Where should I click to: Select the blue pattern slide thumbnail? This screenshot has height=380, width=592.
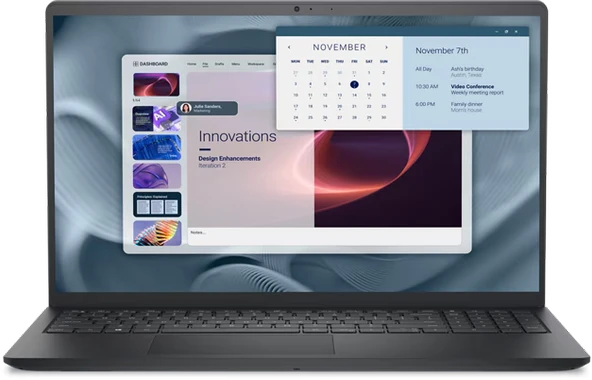tap(157, 147)
